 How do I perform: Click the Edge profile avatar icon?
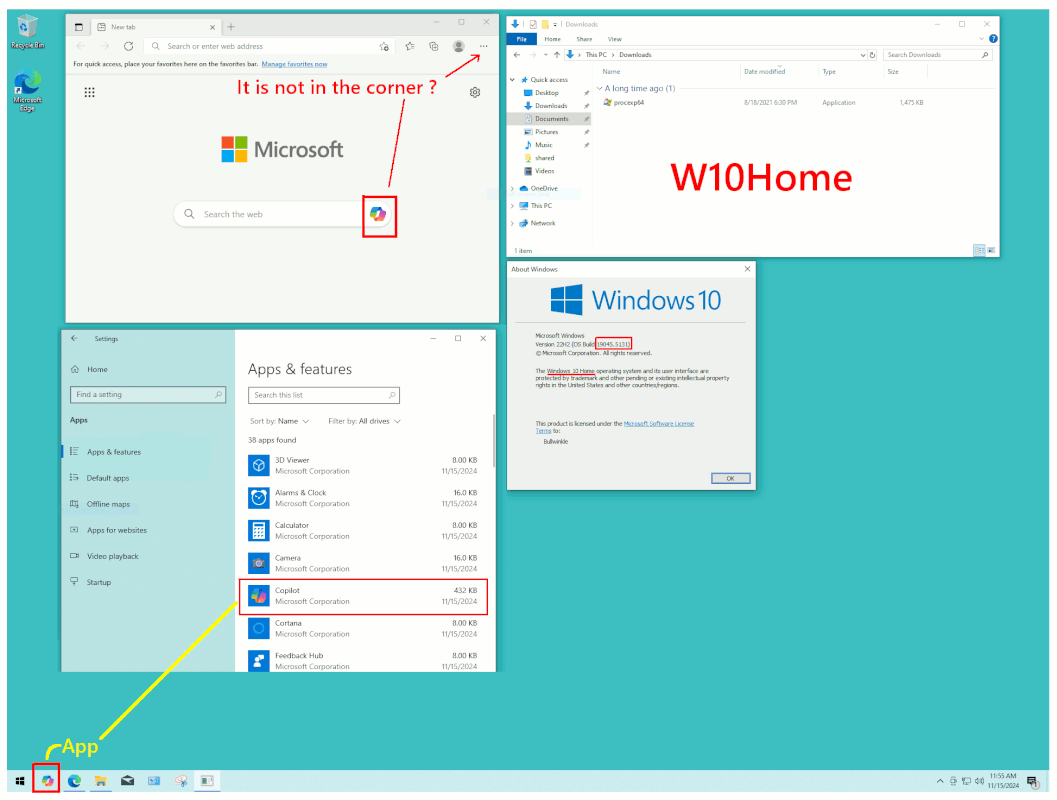click(458, 47)
